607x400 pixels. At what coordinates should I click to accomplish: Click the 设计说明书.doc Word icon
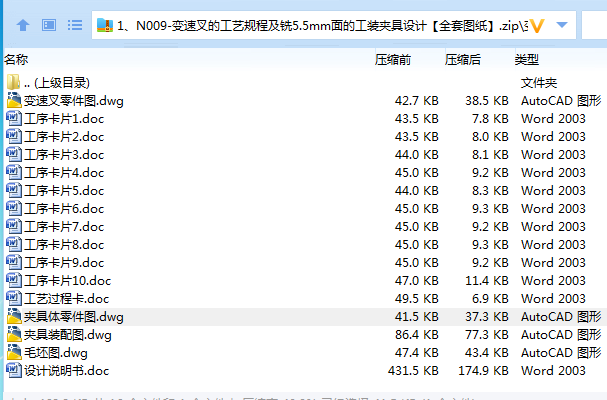click(x=14, y=371)
